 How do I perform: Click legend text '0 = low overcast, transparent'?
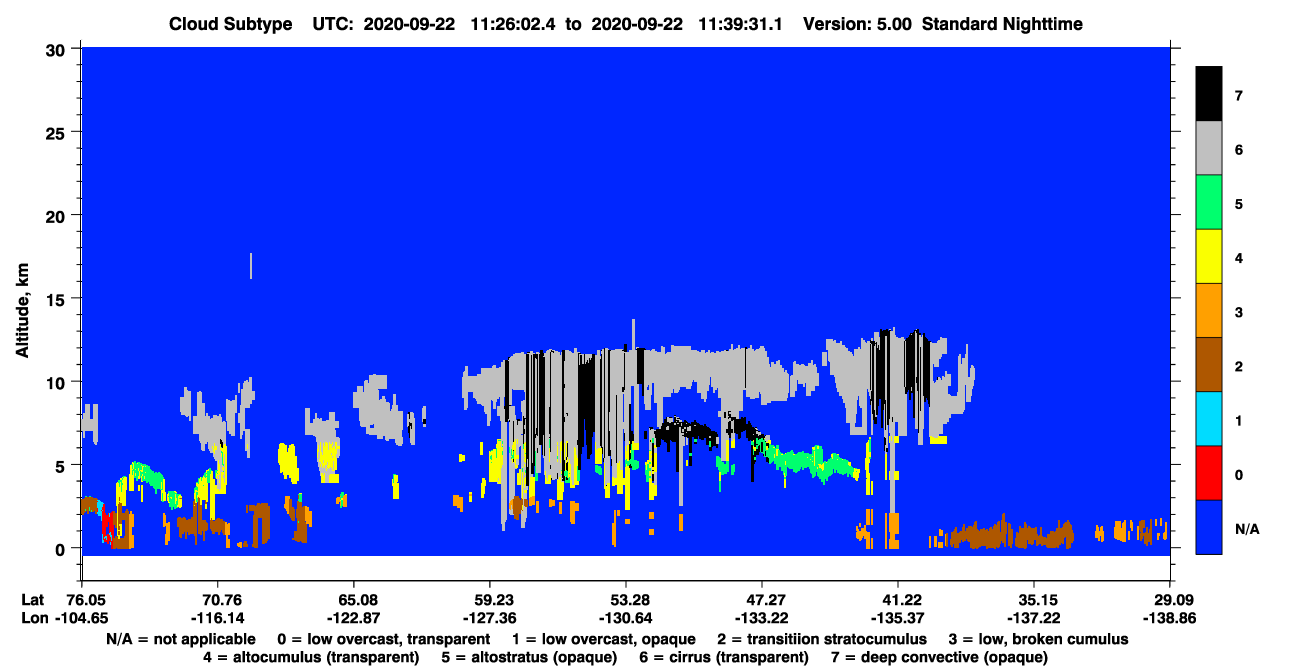[x=383, y=638]
